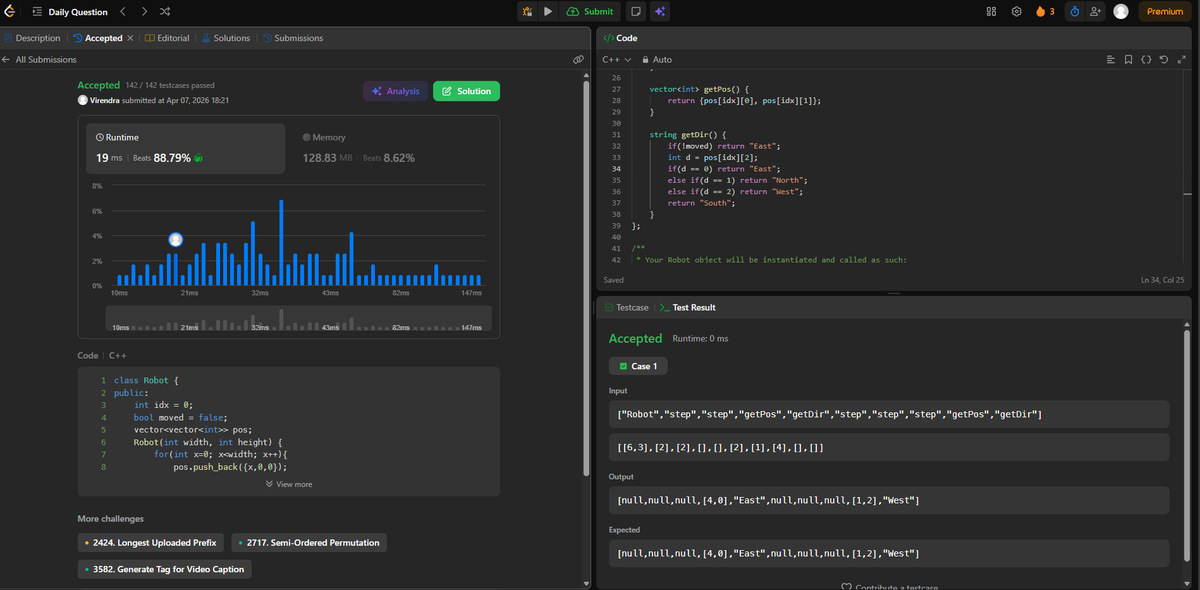Switch to the Description tab
The image size is (1200, 590).
coord(32,38)
